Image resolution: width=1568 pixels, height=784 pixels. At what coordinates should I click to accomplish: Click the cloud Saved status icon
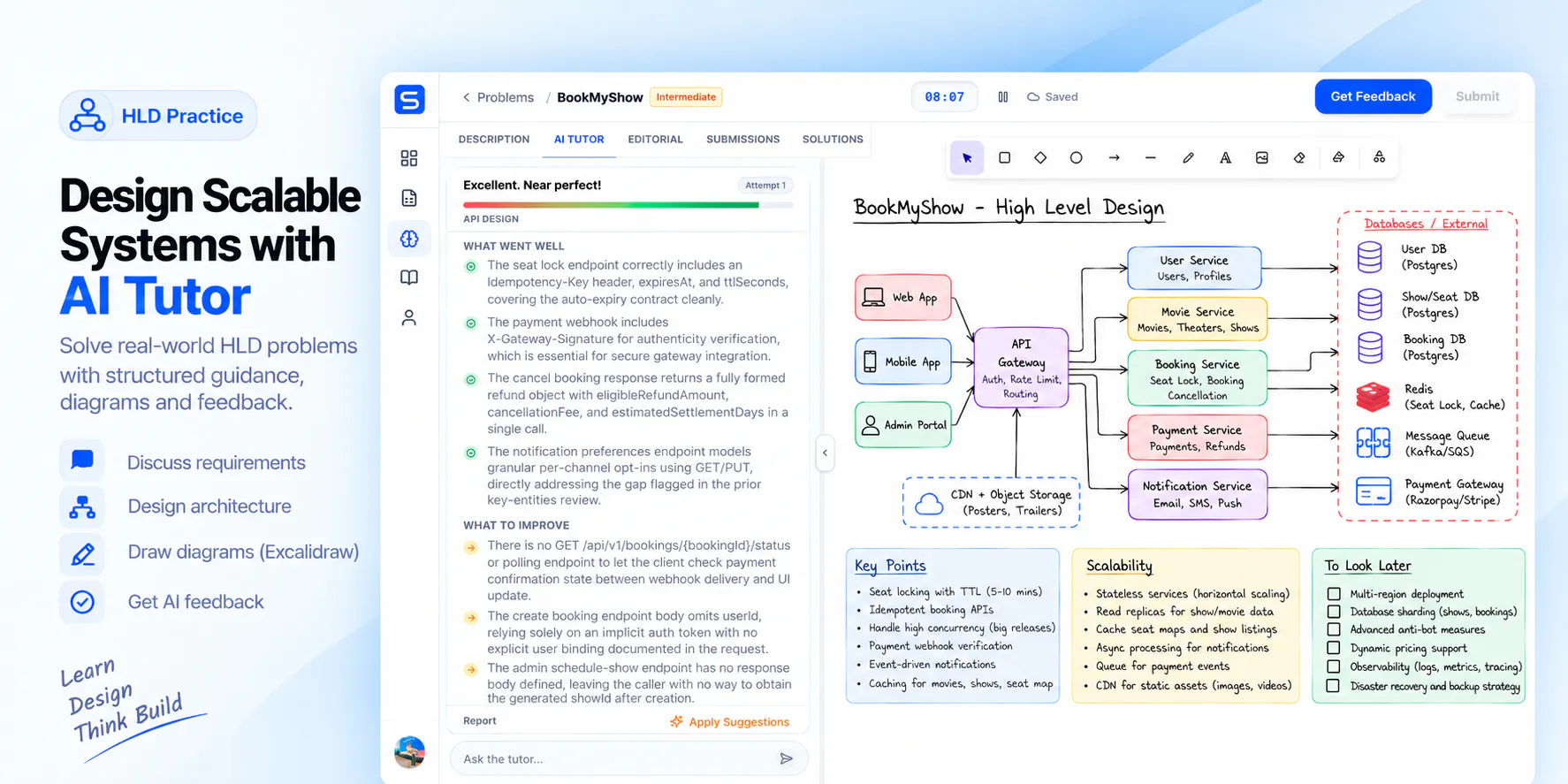(x=1033, y=97)
